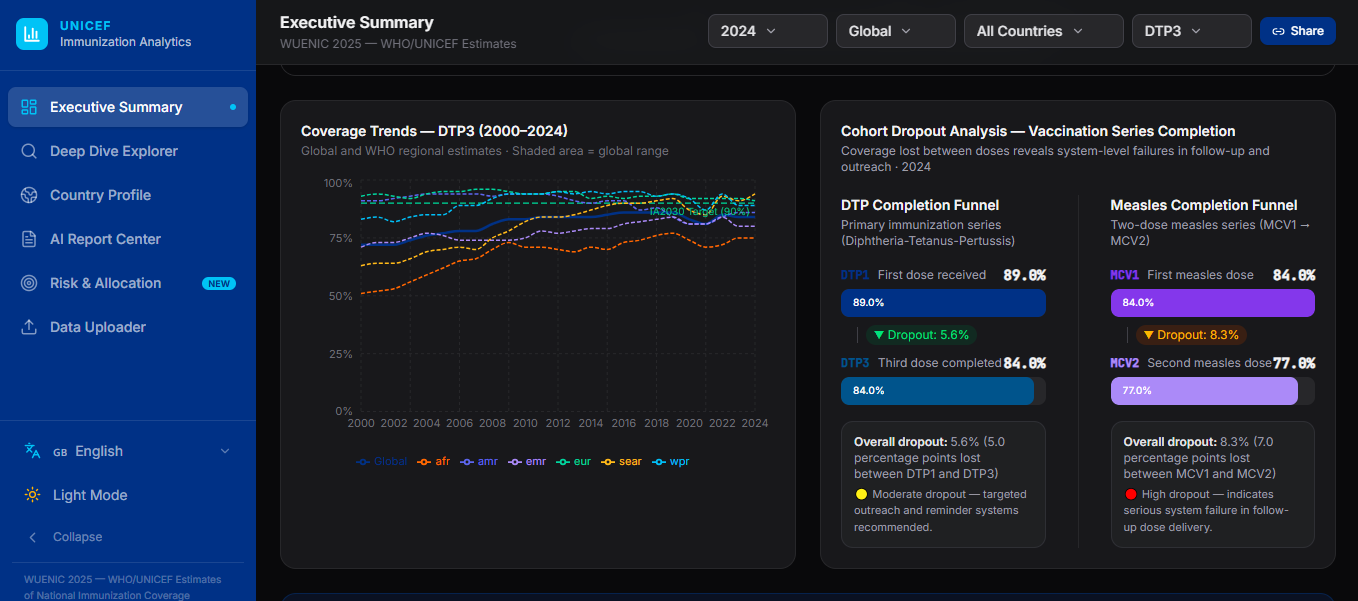The height and width of the screenshot is (601, 1358).
Task: Click the DTP3 84.0% coverage bar
Action: point(937,391)
